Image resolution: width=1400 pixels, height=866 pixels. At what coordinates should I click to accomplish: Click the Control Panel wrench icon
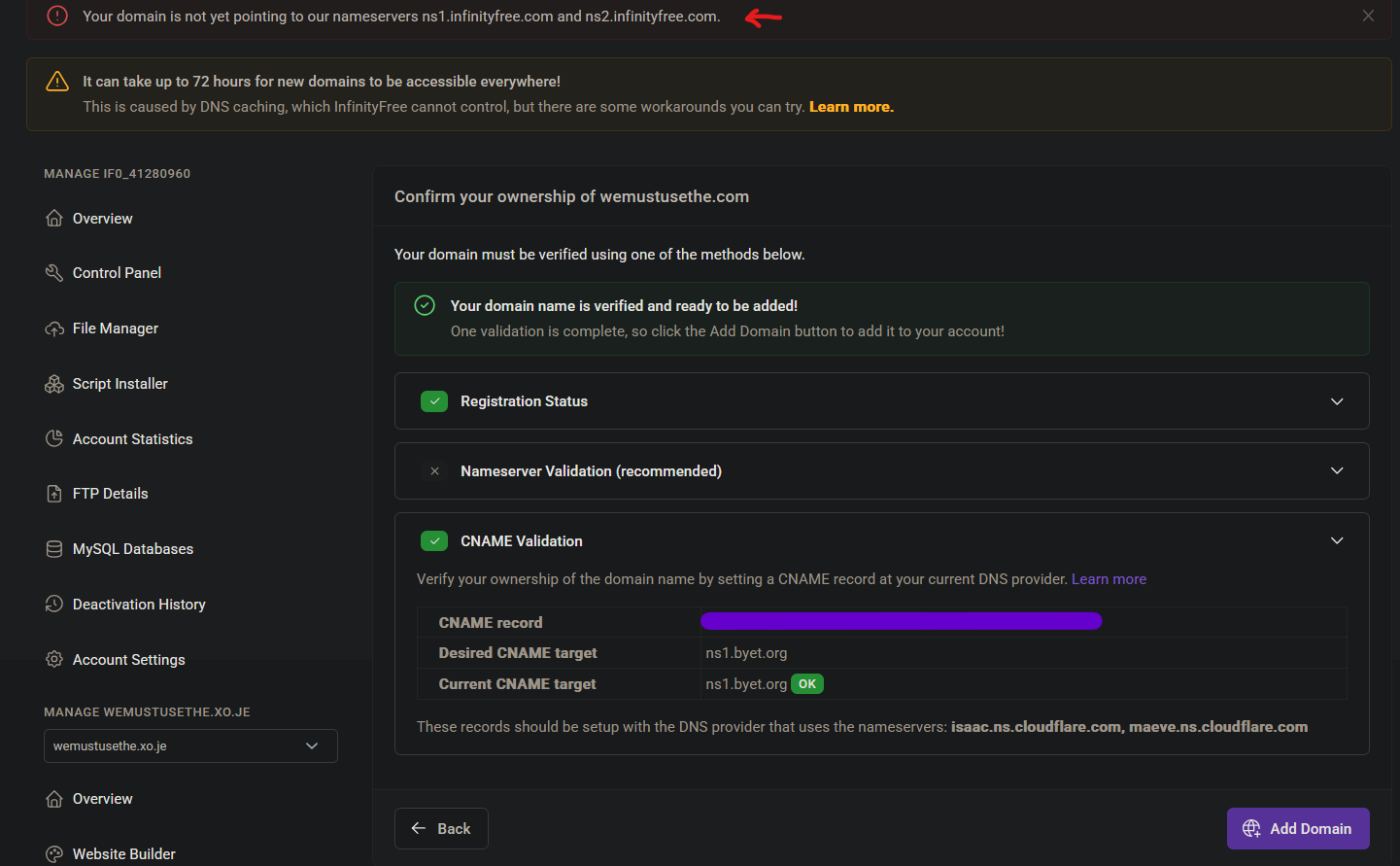click(x=54, y=273)
